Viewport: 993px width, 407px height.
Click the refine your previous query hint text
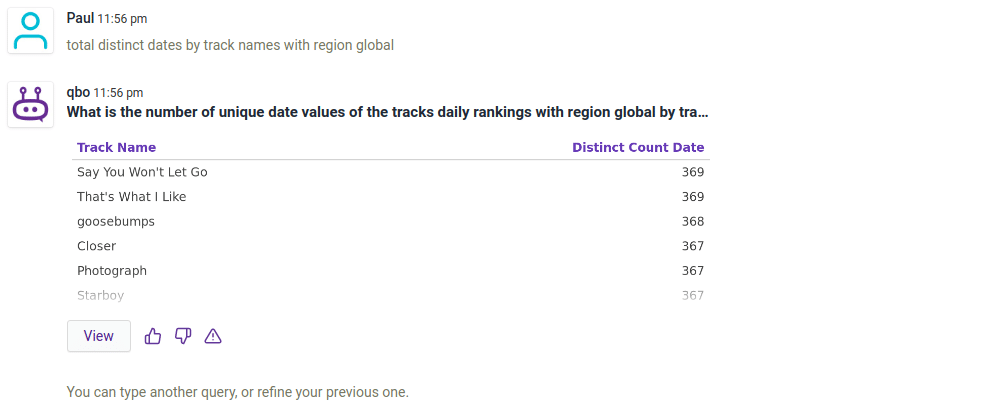click(237, 392)
